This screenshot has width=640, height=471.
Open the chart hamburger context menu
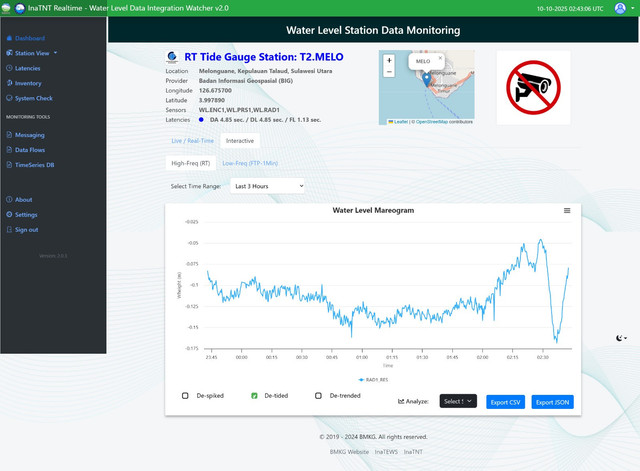(567, 211)
